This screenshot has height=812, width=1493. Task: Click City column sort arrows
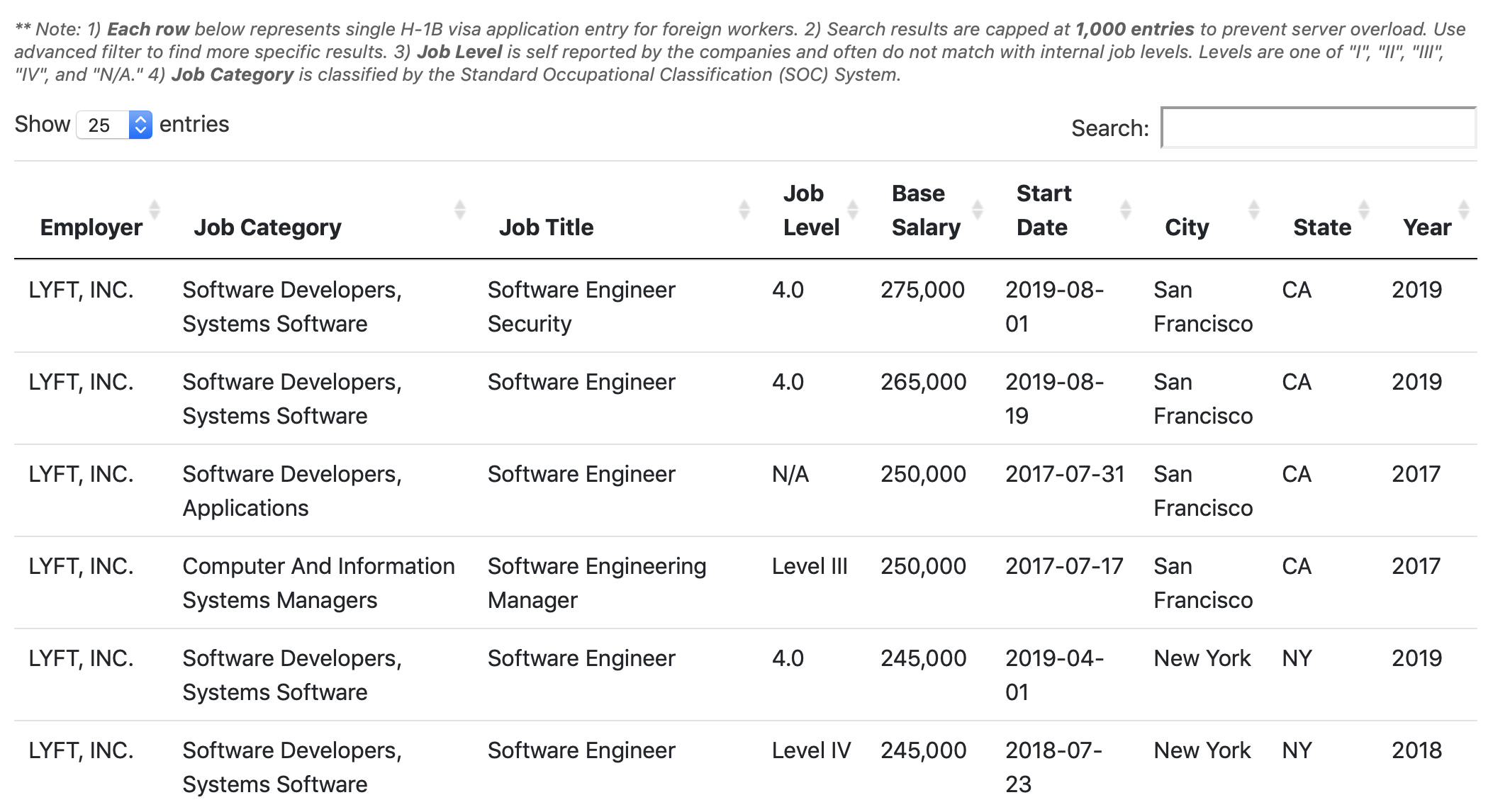pyautogui.click(x=1253, y=210)
